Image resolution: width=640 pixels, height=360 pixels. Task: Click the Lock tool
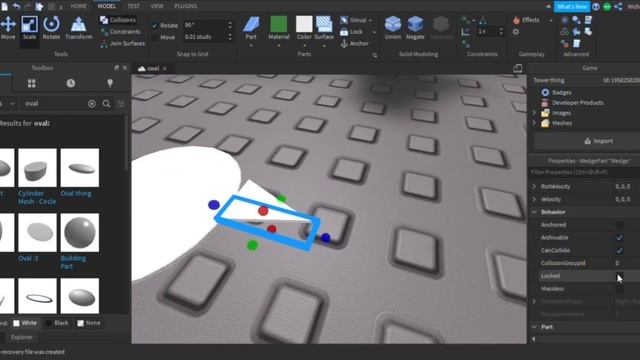click(x=351, y=31)
